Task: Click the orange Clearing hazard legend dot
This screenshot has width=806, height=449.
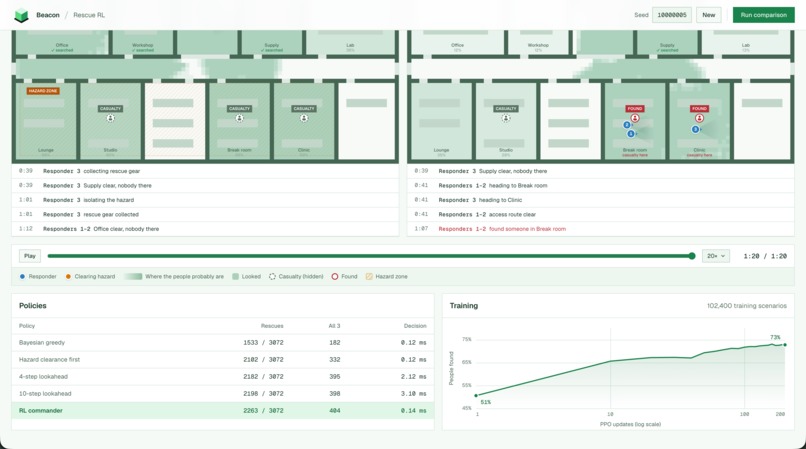Action: (68, 277)
